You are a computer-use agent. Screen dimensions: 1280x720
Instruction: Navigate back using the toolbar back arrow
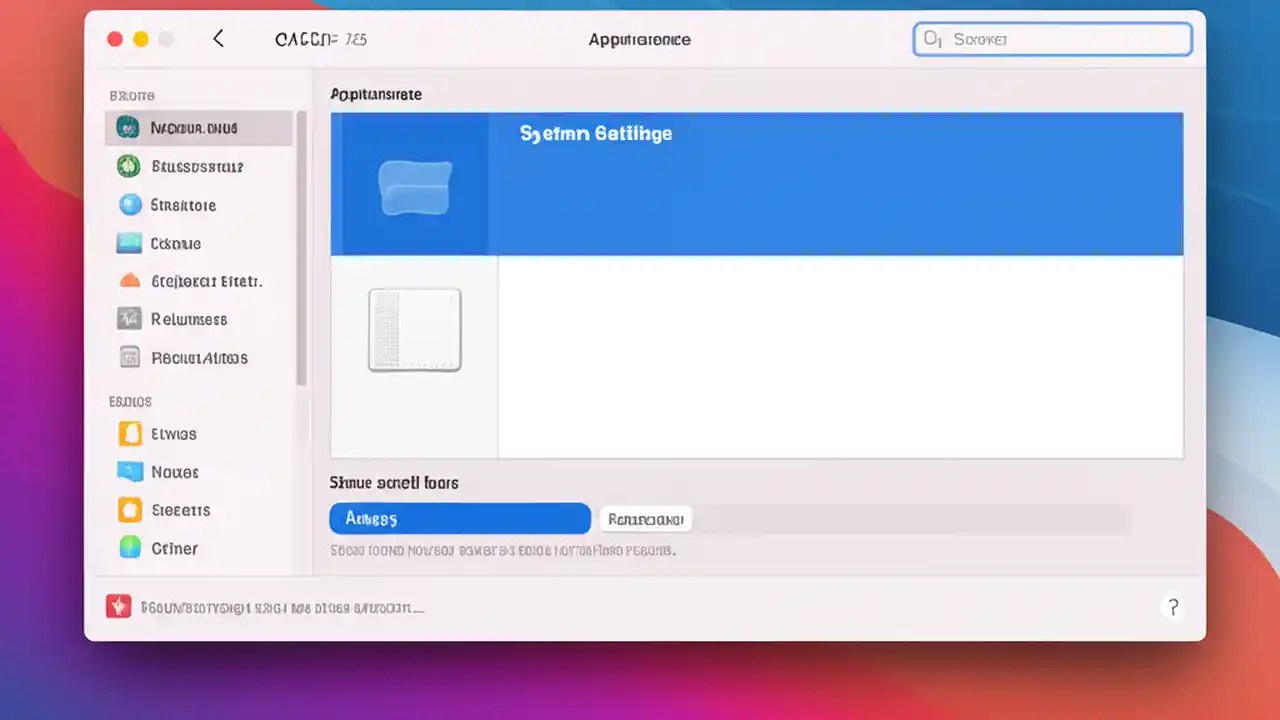tap(218, 39)
